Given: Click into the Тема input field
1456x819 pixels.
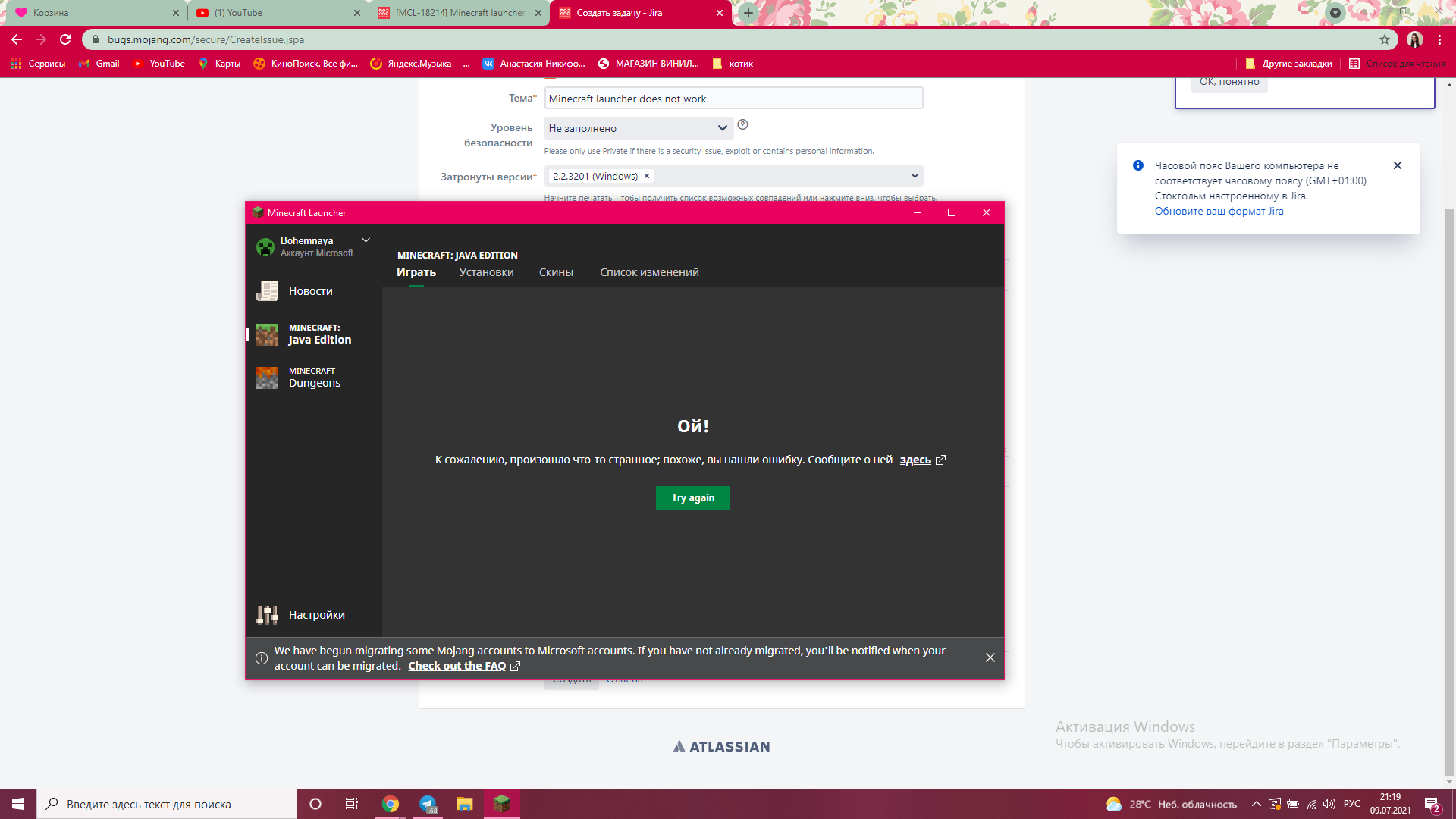Looking at the screenshot, I should click(733, 99).
